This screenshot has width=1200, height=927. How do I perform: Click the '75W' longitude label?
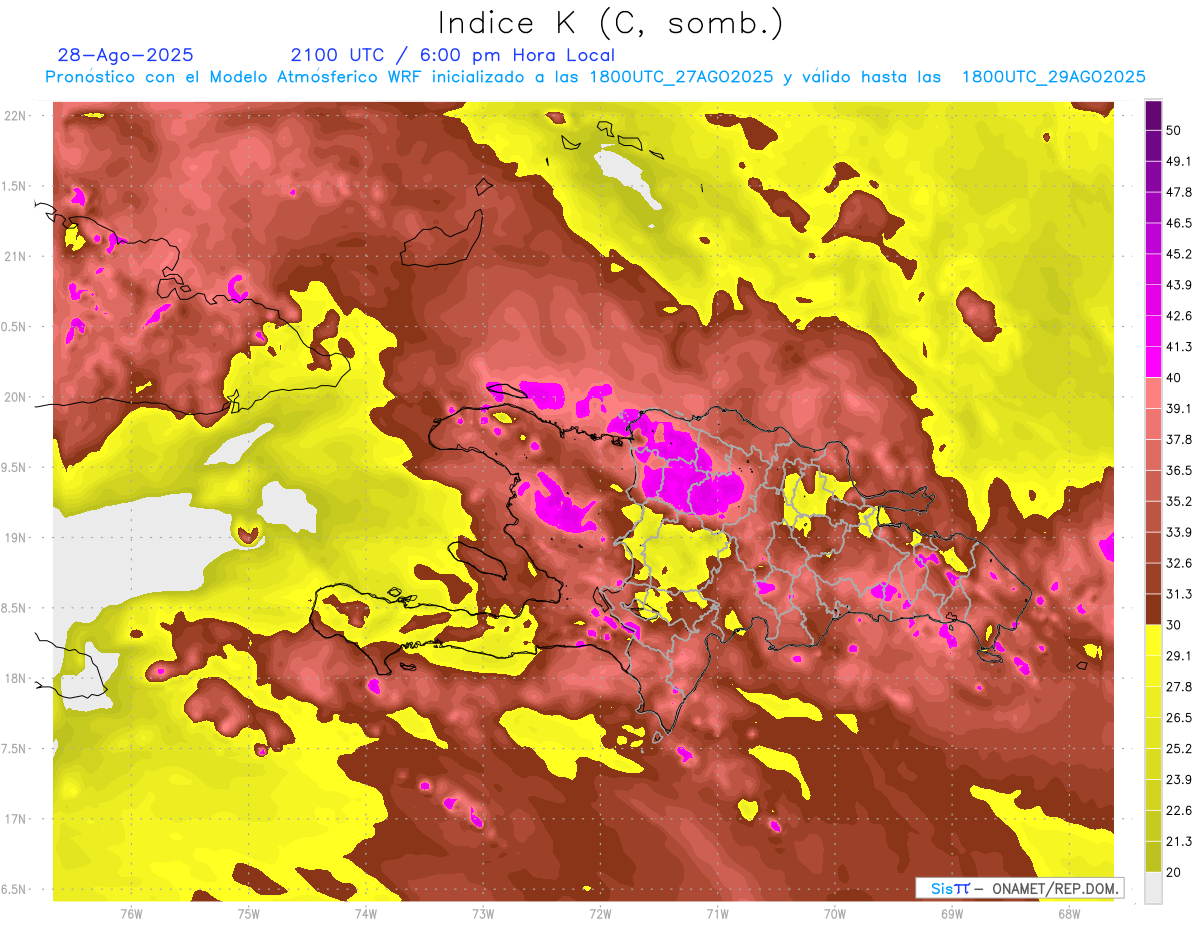click(x=249, y=914)
